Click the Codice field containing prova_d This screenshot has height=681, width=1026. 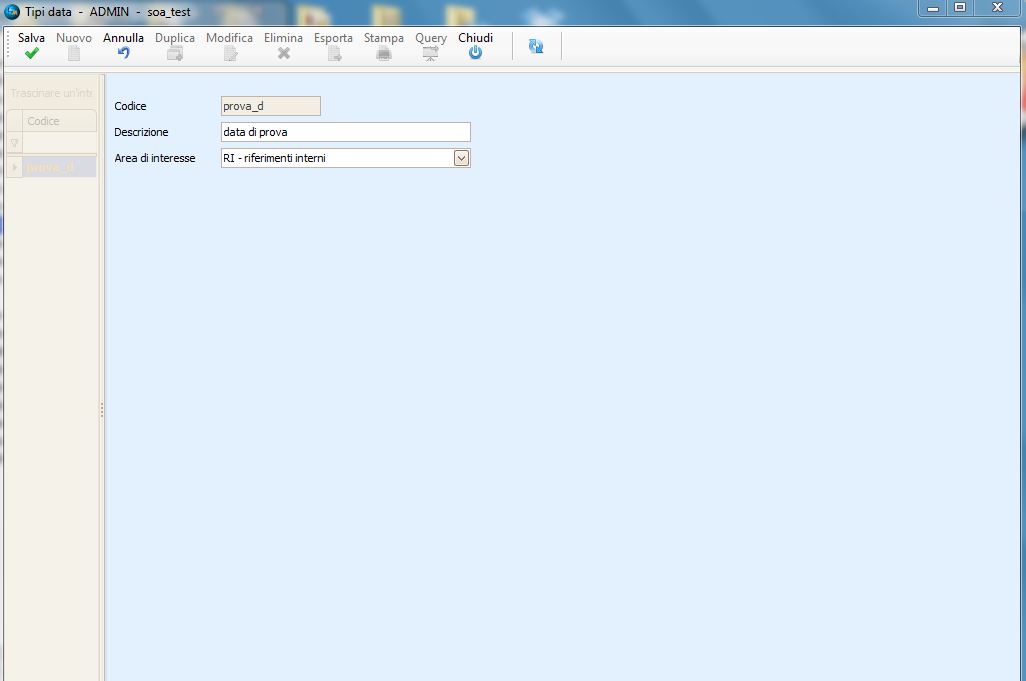[270, 106]
